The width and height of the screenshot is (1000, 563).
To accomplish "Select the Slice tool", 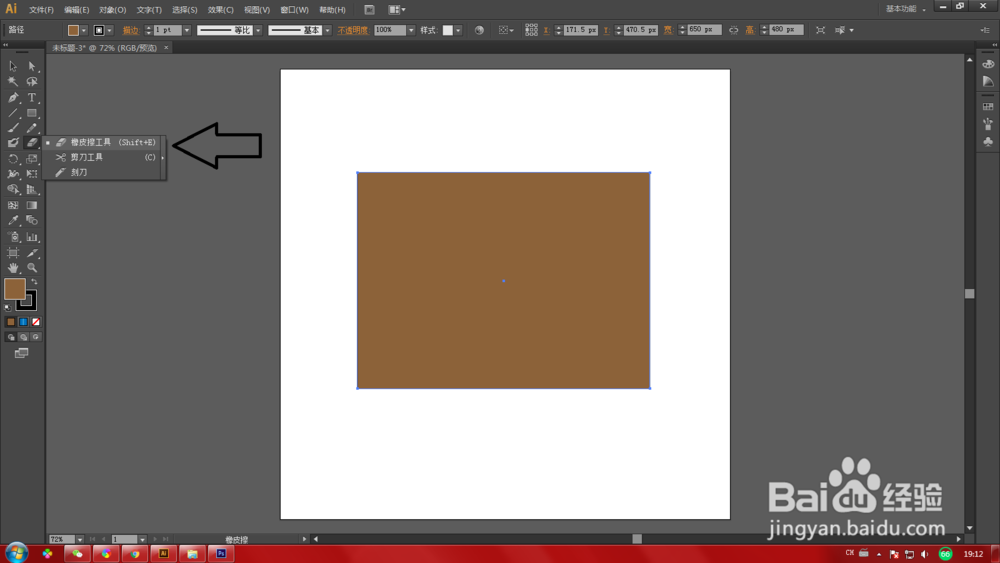I will 32,252.
